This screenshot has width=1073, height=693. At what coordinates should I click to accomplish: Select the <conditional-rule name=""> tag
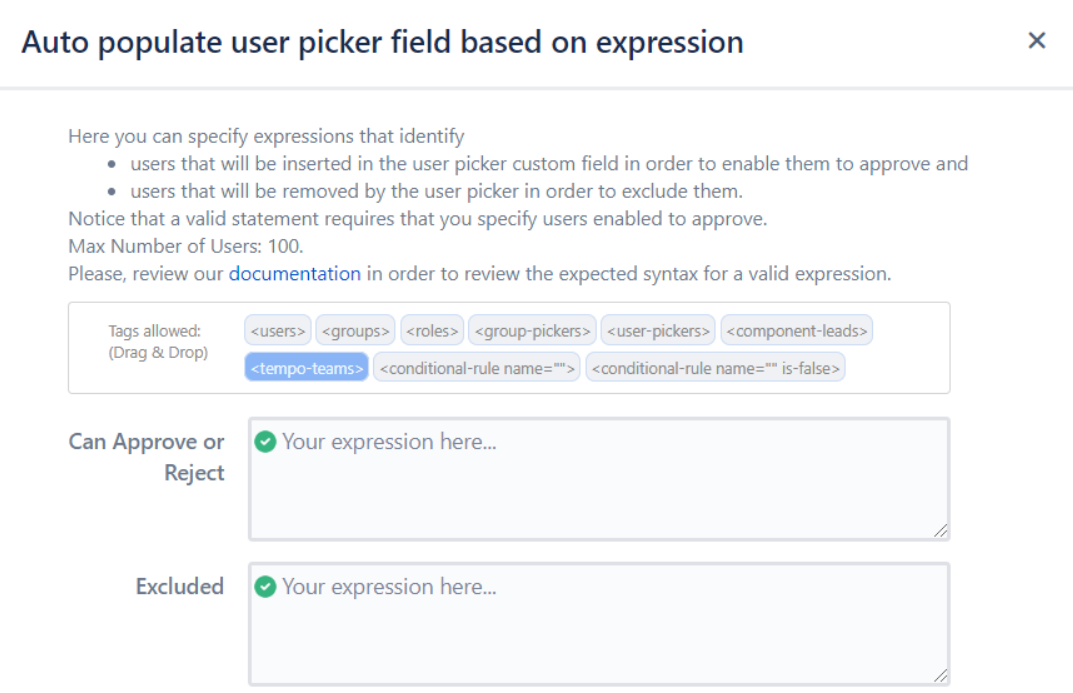[476, 368]
